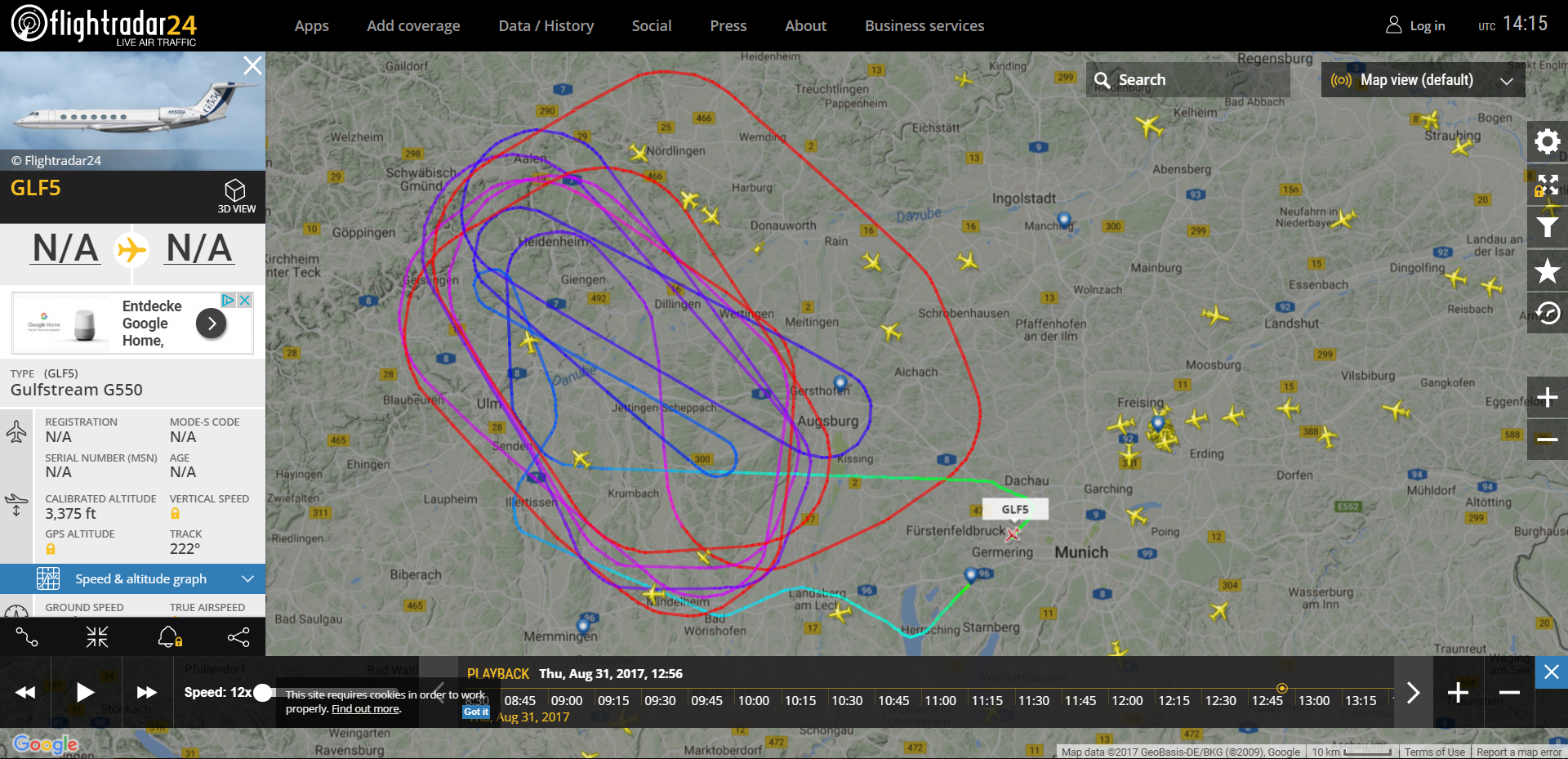Play the flight playback
The height and width of the screenshot is (759, 1568).
coord(85,692)
